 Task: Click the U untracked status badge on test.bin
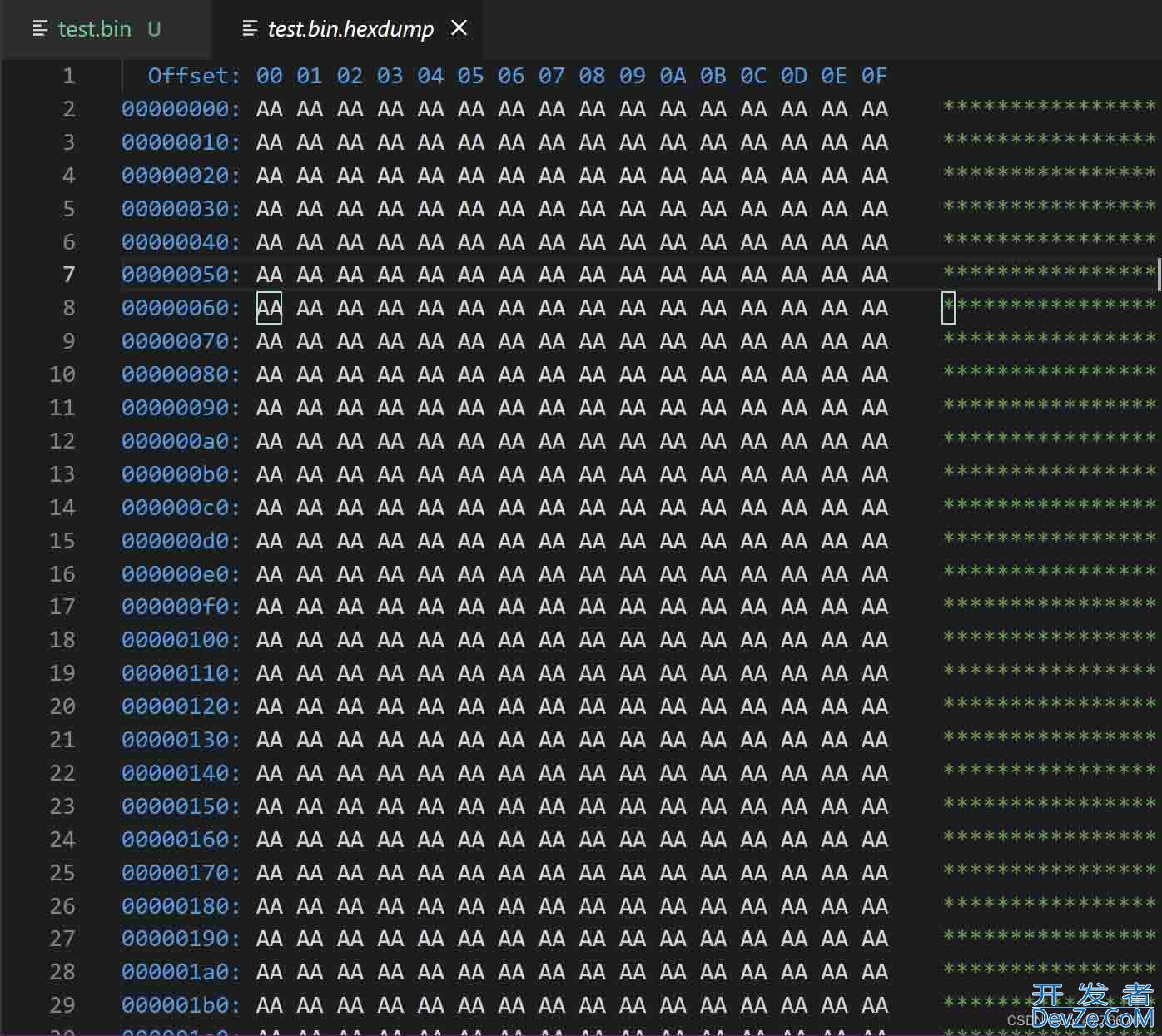tap(154, 29)
